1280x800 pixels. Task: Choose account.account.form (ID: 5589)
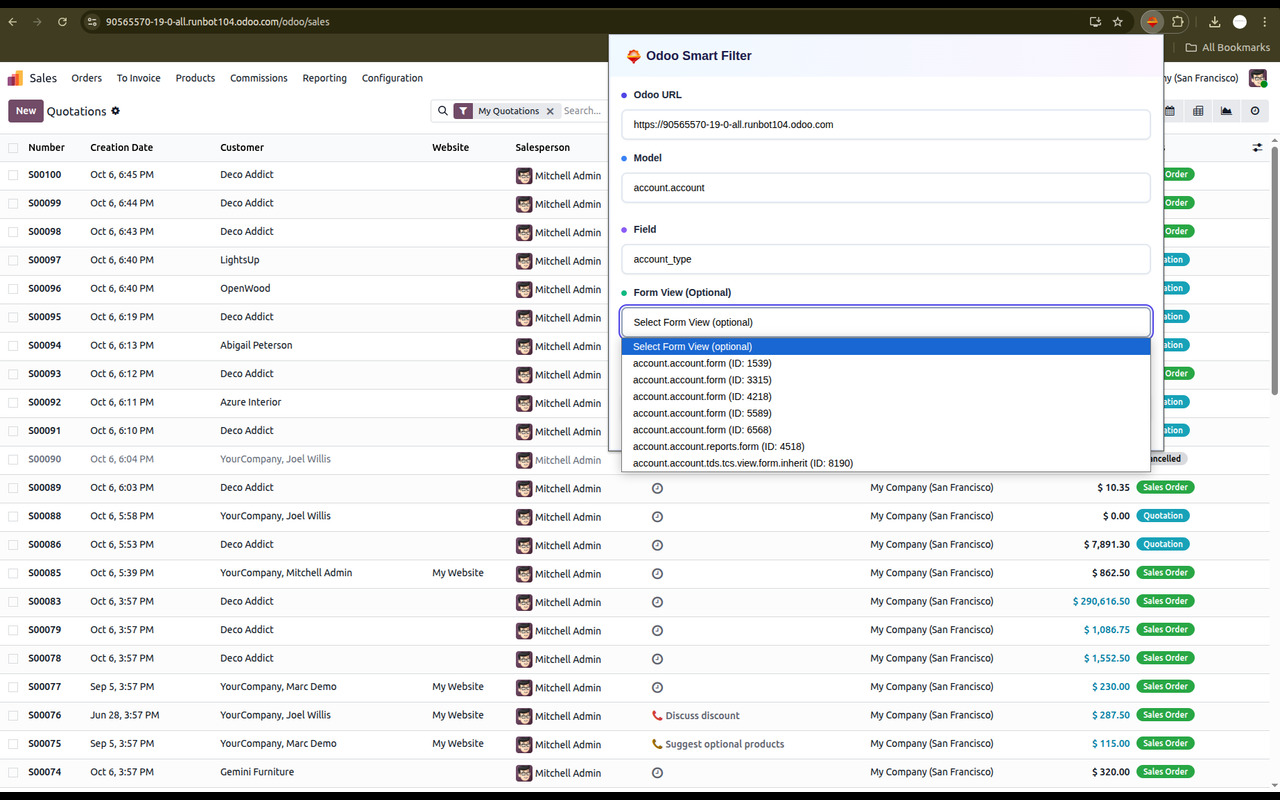(x=886, y=413)
